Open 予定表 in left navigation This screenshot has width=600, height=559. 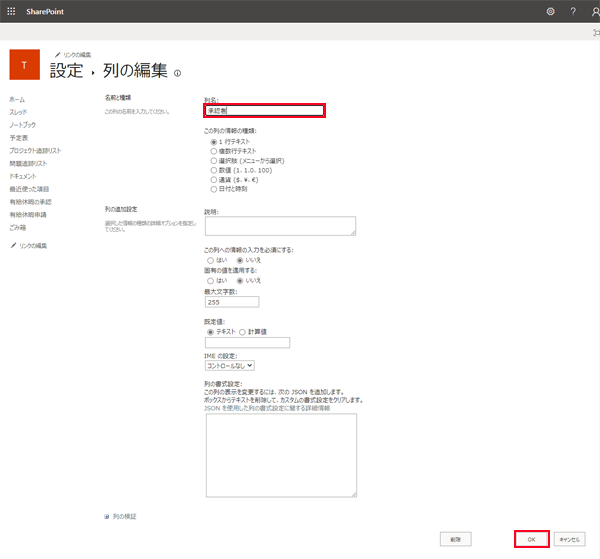pyautogui.click(x=19, y=138)
